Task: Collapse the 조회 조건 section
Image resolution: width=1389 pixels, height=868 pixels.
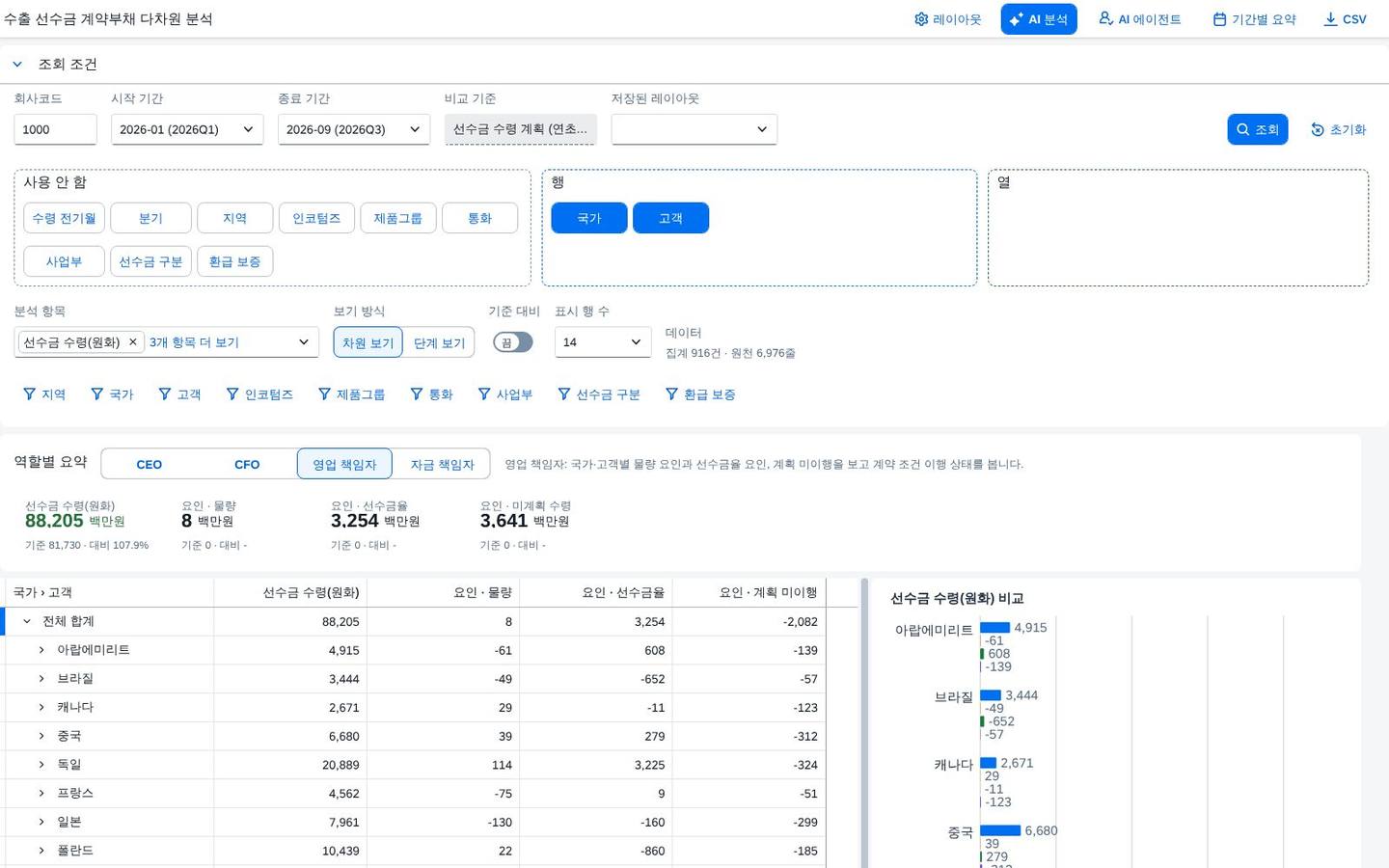Action: 17,65
